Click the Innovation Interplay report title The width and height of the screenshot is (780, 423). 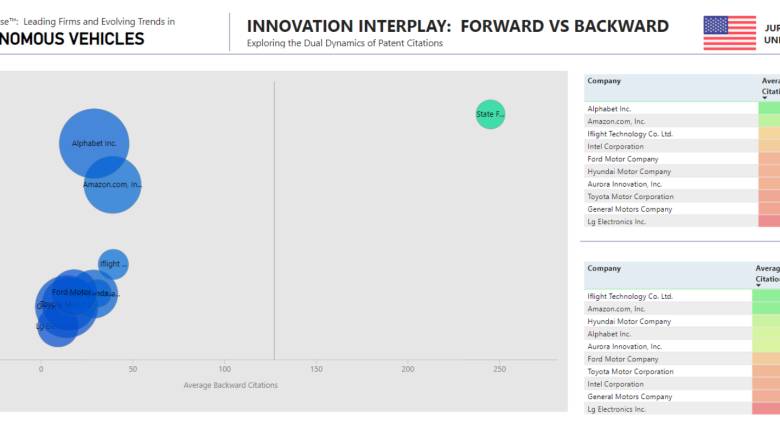tap(458, 26)
